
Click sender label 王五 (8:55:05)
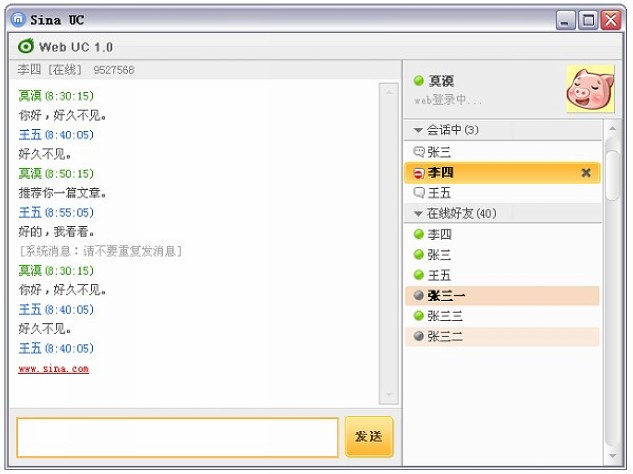(56, 212)
